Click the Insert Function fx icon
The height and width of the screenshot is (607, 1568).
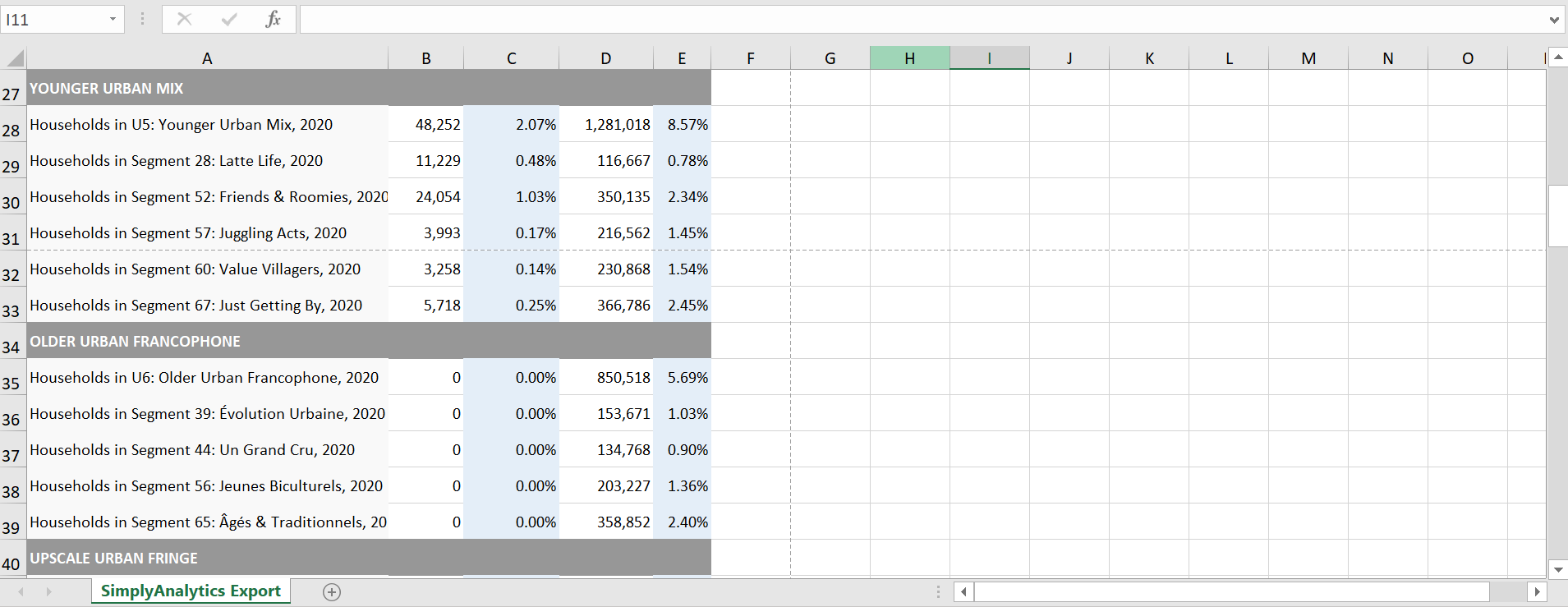click(x=273, y=19)
